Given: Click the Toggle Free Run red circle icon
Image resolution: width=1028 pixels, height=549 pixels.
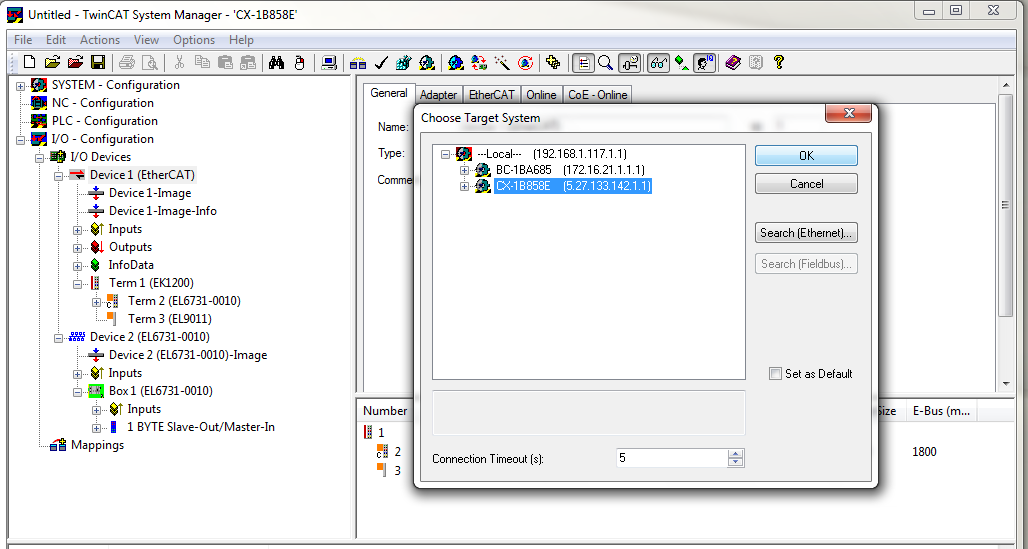Looking at the screenshot, I should tap(525, 62).
